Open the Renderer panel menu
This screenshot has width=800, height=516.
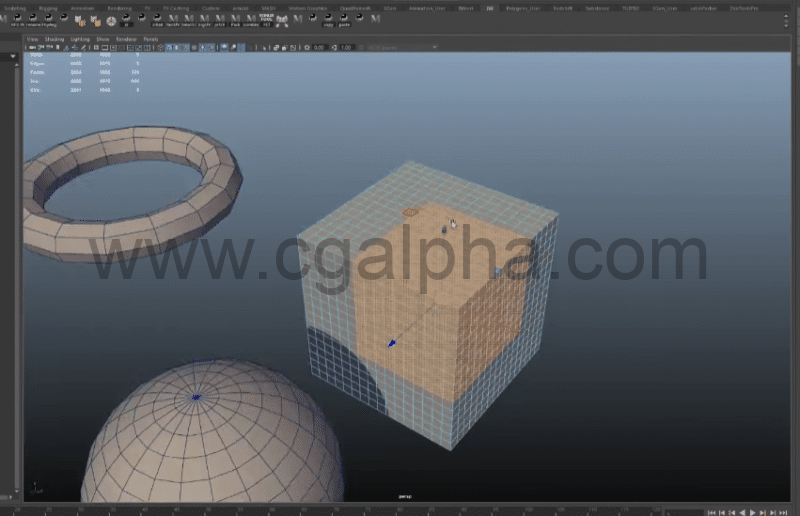click(x=125, y=39)
